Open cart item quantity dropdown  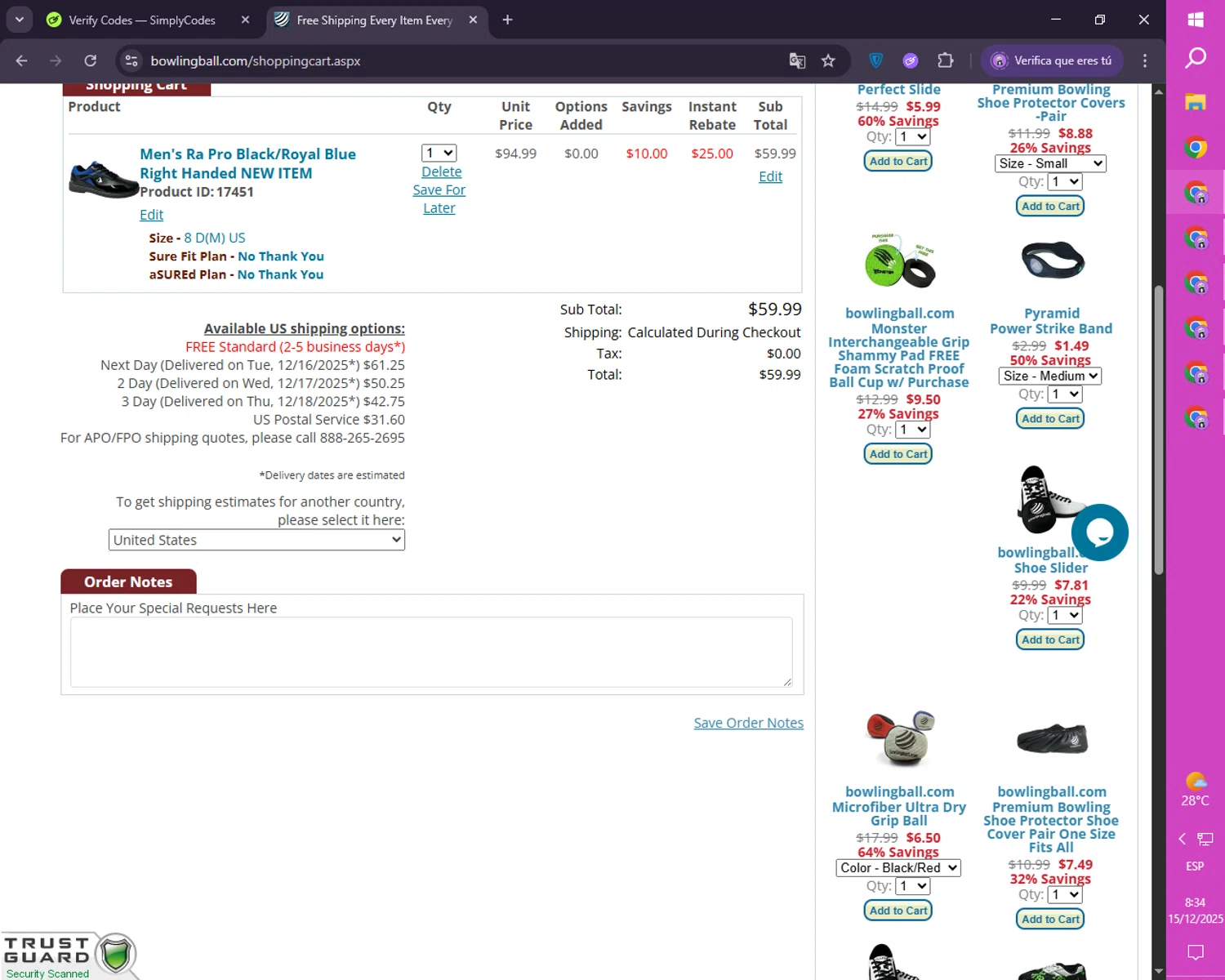click(x=439, y=153)
